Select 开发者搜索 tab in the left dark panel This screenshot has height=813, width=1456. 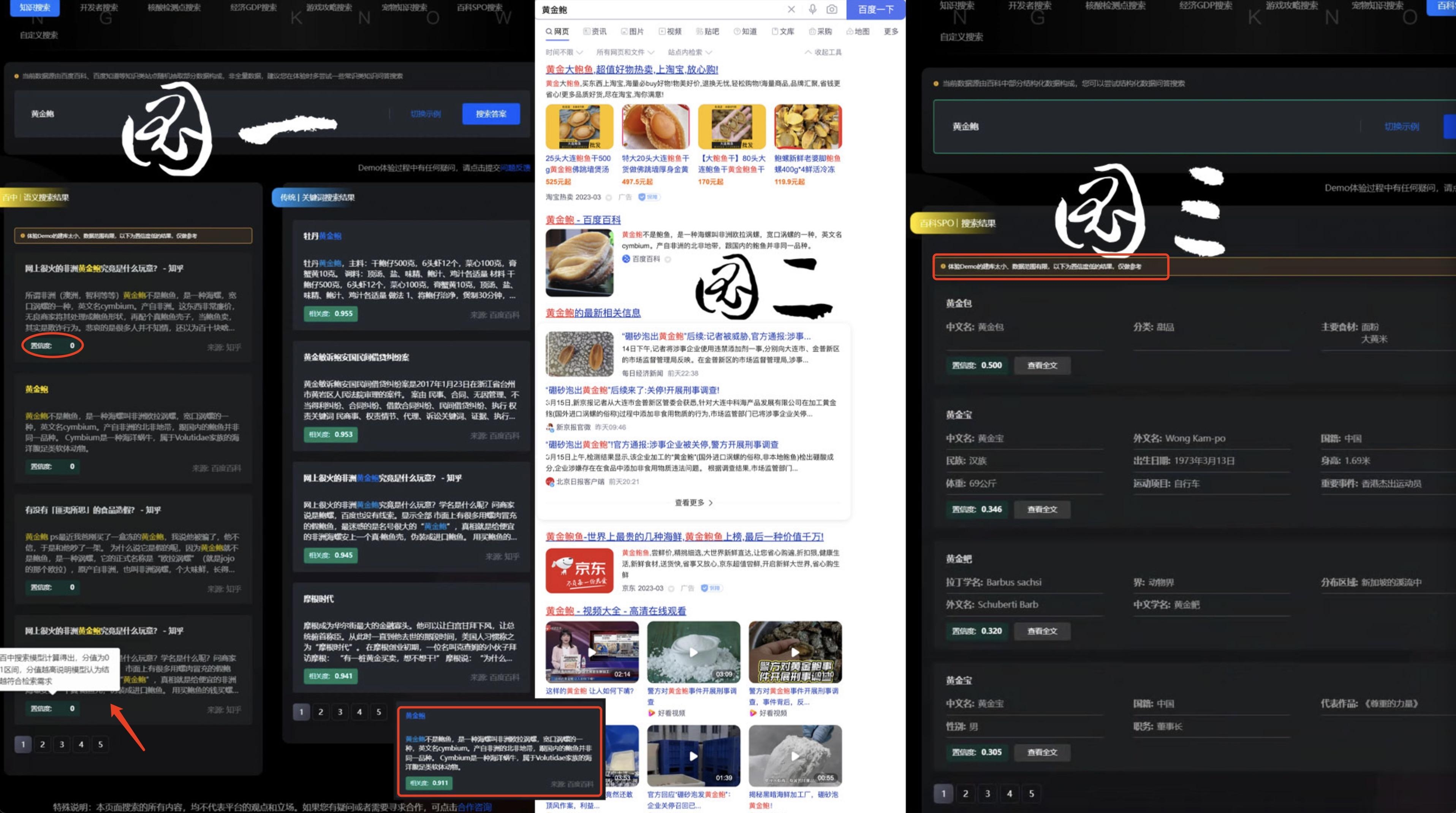click(x=99, y=7)
